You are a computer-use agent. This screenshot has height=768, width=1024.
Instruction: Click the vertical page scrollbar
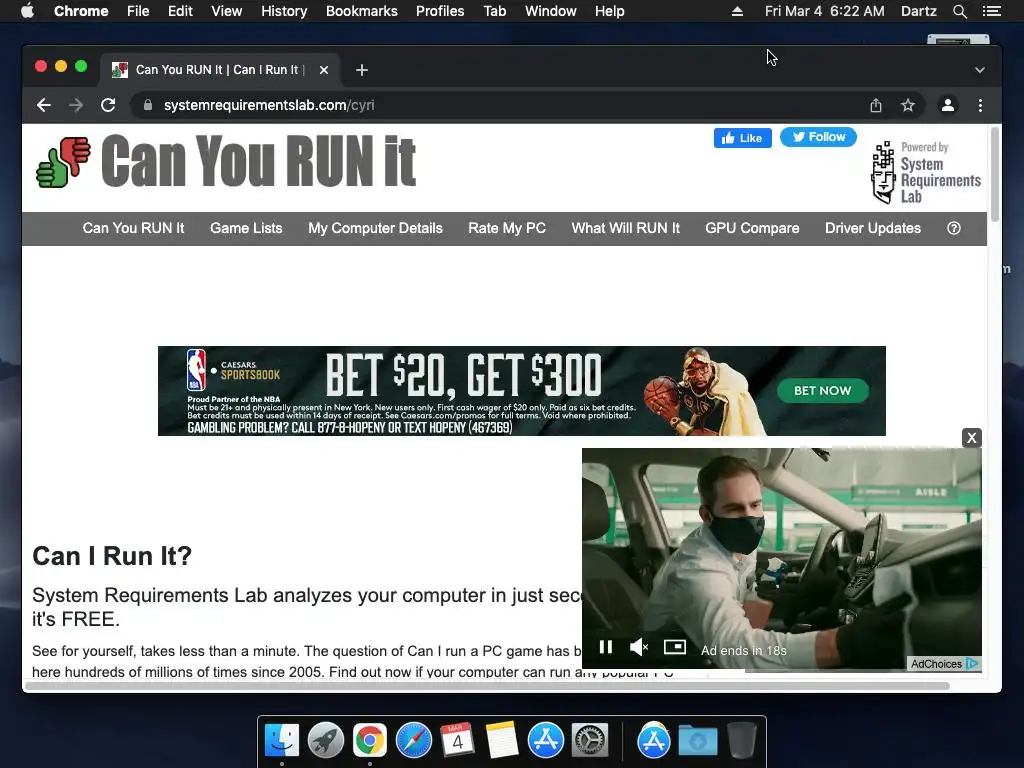tap(995, 175)
